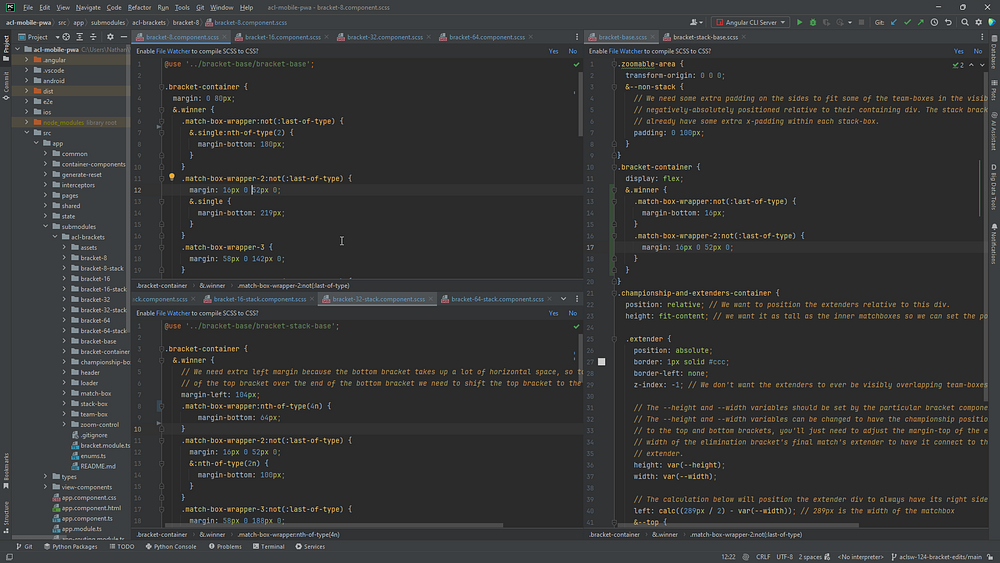Run the Angular CLI Server configuration
Screen dimensions: 1000x563
tap(799, 21)
